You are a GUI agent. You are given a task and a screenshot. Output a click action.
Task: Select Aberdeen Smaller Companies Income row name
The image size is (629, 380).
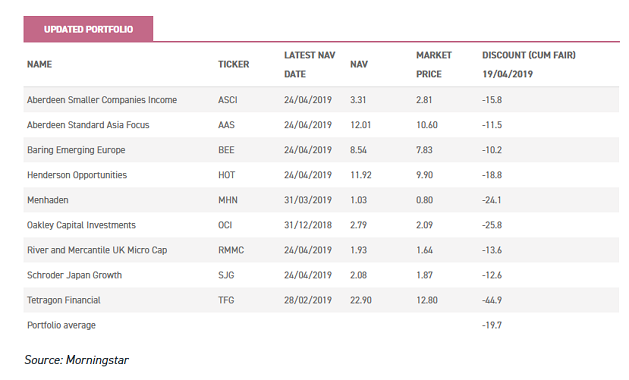102,100
